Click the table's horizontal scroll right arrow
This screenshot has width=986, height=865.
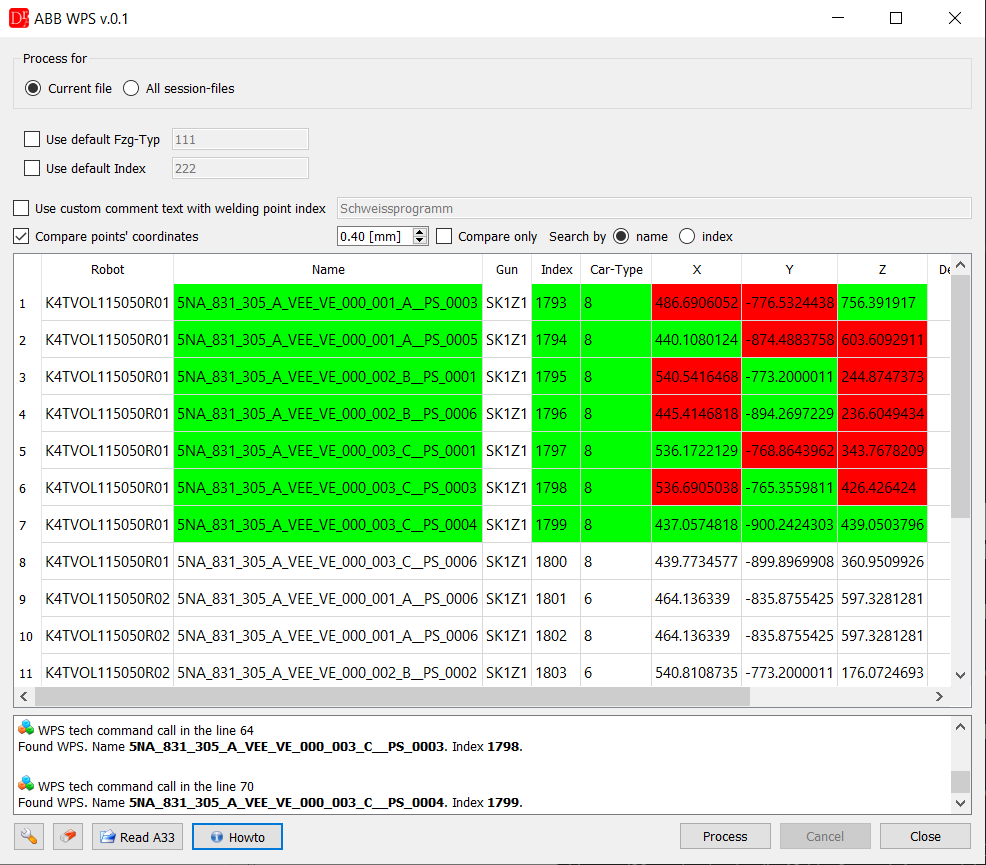[939, 696]
